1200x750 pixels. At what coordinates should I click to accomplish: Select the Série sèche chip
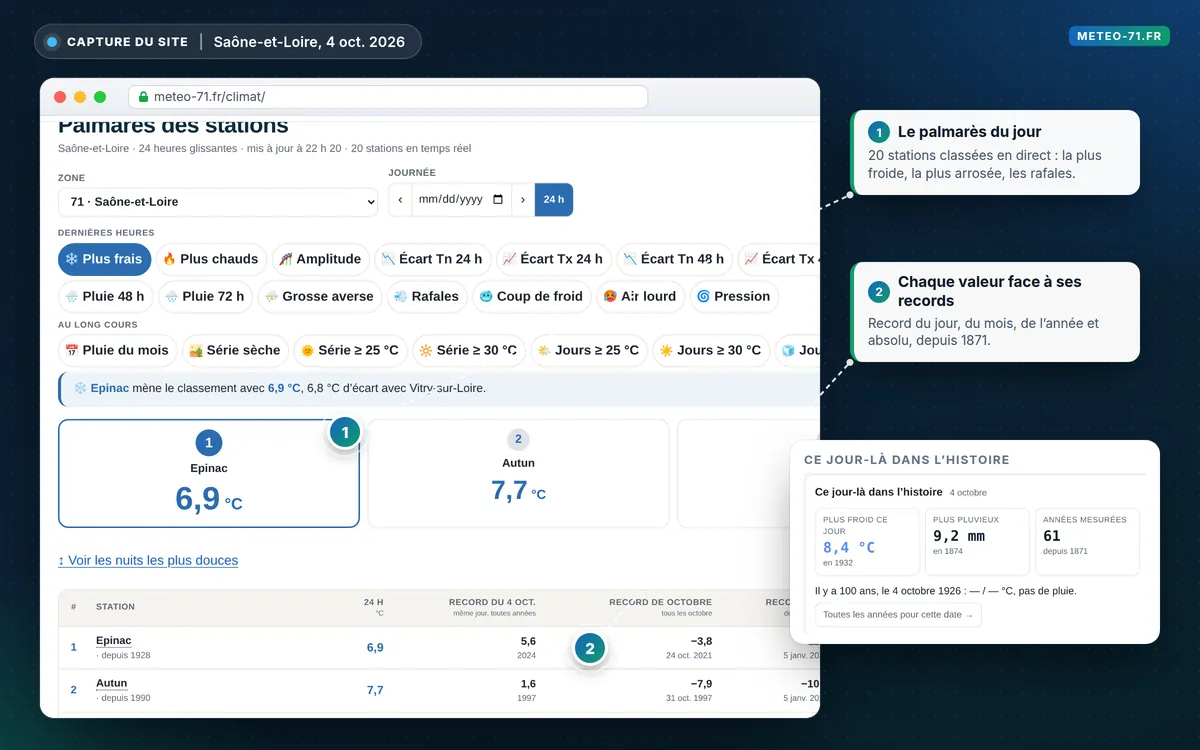pos(235,350)
